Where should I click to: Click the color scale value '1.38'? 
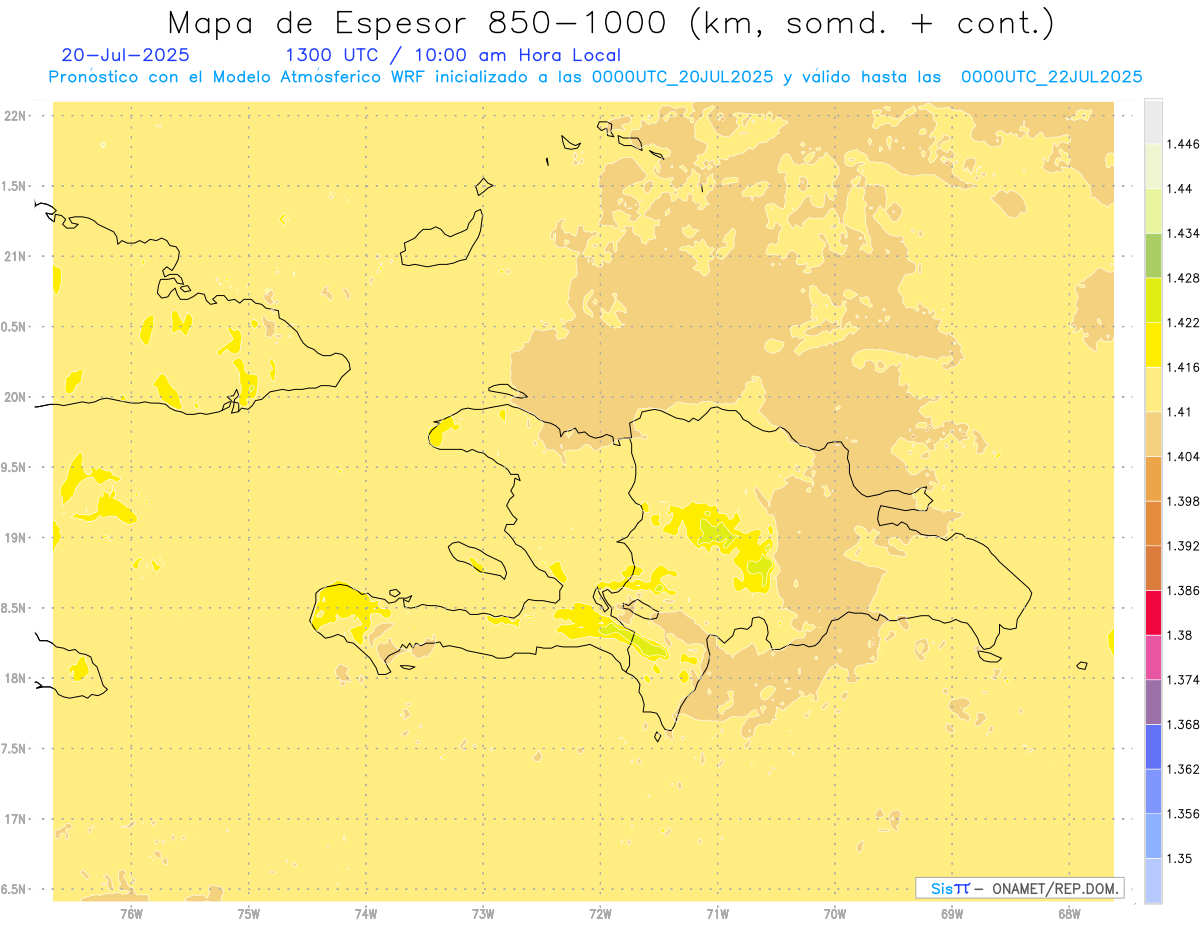[1179, 635]
